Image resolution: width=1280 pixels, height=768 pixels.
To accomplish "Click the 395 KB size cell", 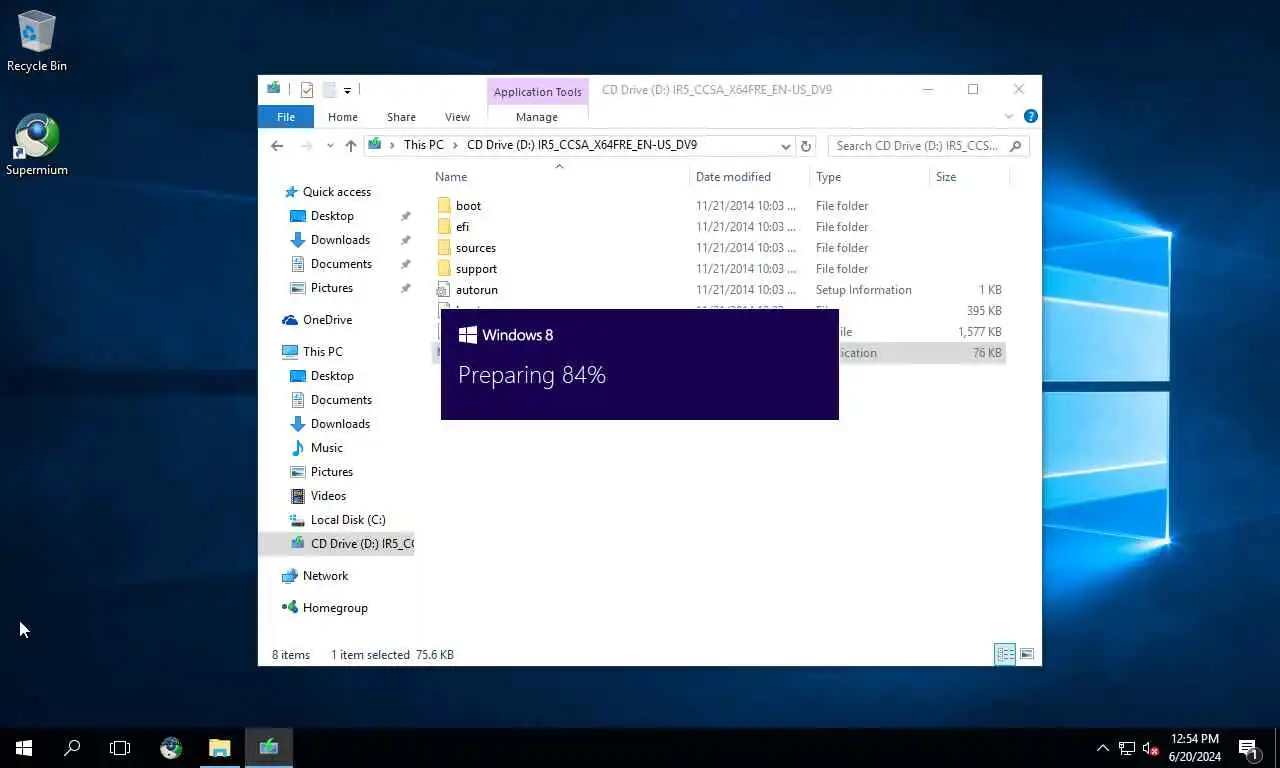I will click(x=984, y=311).
